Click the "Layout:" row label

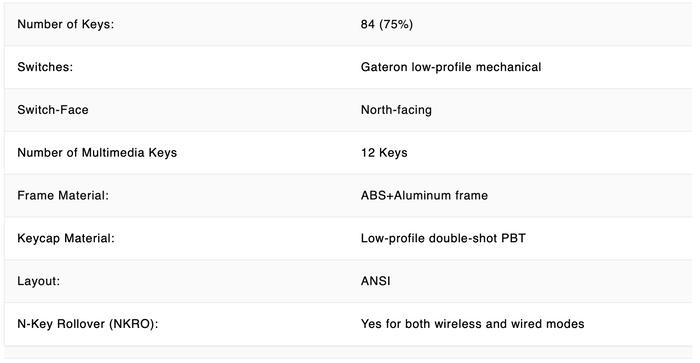(38, 281)
